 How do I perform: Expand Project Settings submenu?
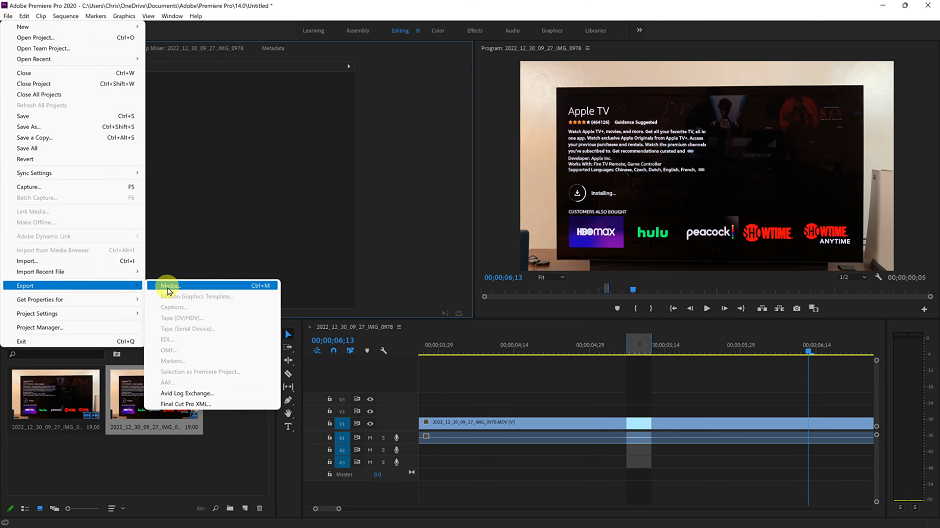[x=72, y=313]
